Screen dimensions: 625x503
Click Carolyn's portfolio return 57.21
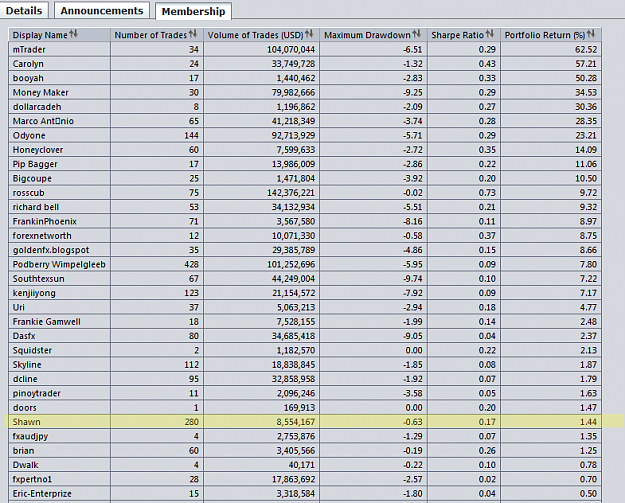pyautogui.click(x=586, y=64)
